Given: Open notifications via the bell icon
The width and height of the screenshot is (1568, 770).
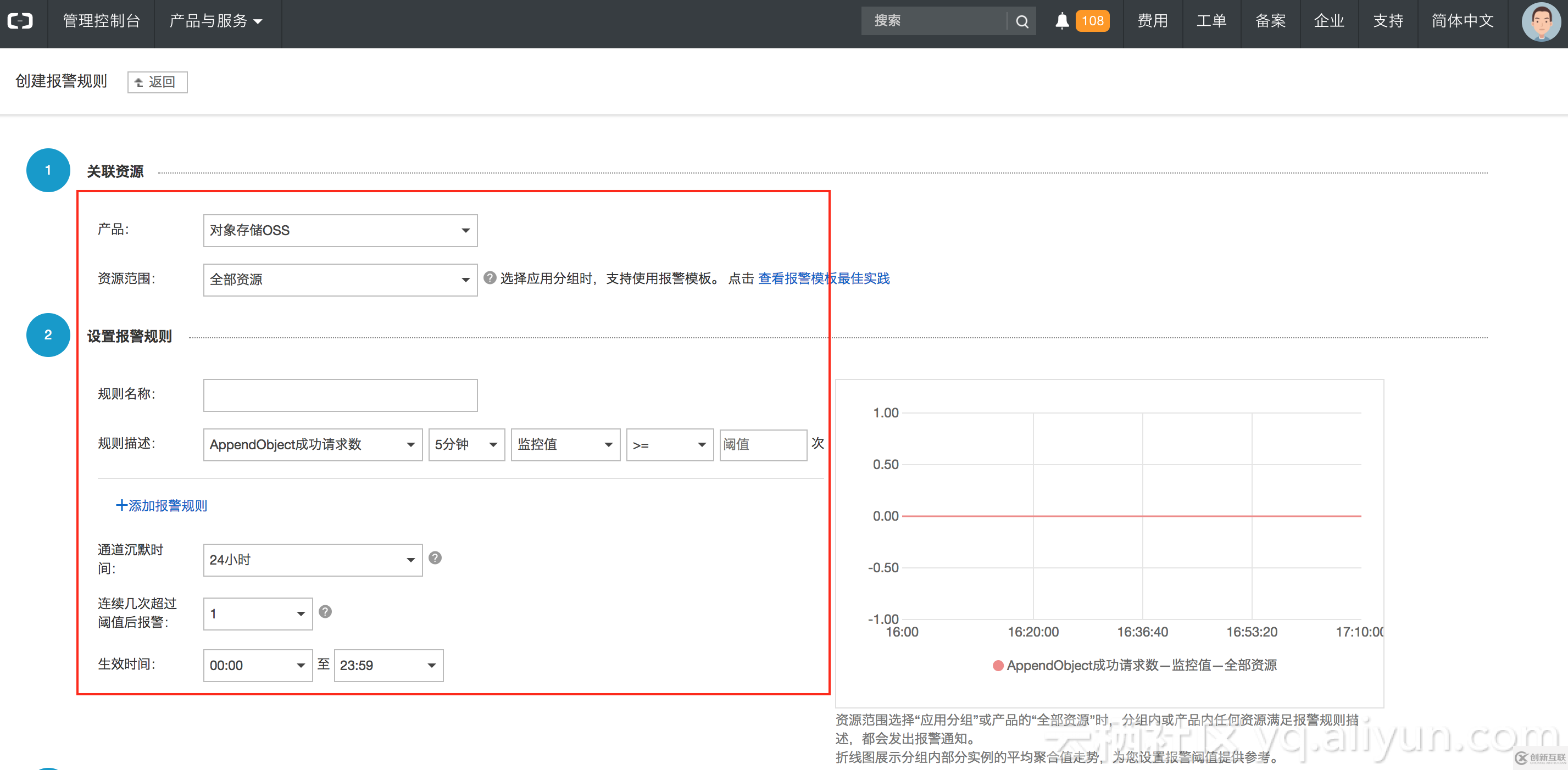Looking at the screenshot, I should [x=1061, y=20].
